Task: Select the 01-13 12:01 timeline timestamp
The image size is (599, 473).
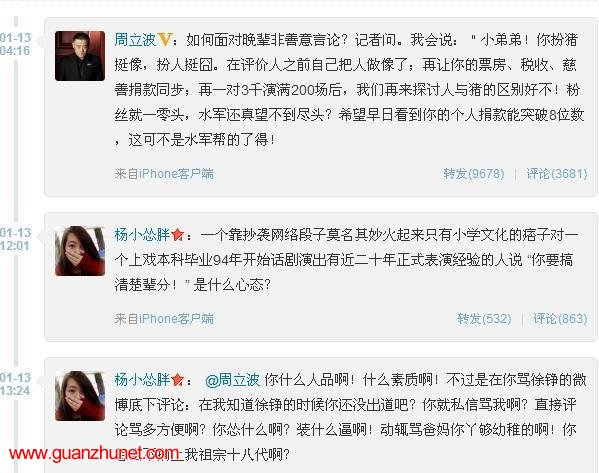Action: pyautogui.click(x=15, y=239)
